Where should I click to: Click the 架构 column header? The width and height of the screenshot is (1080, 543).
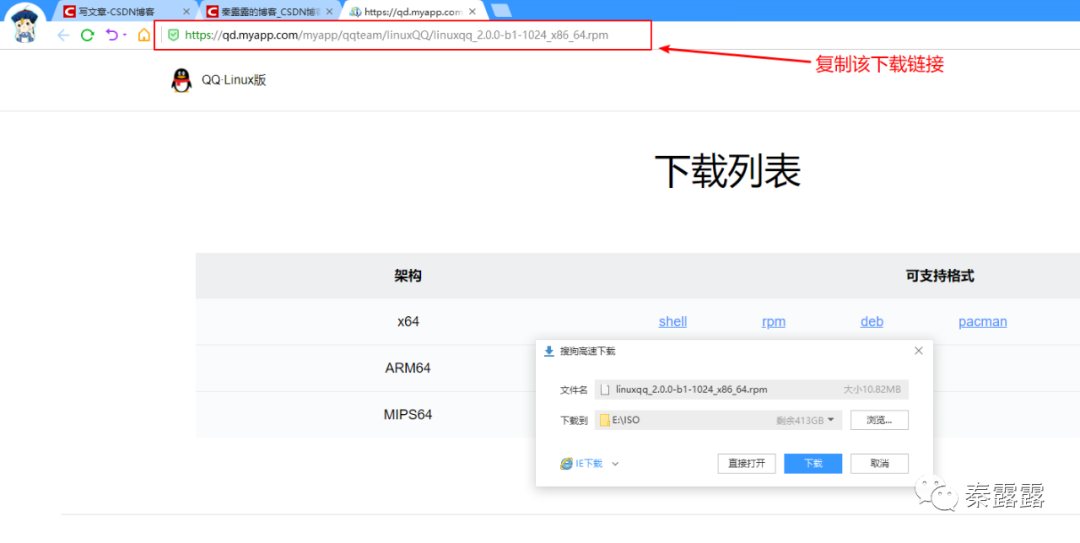[408, 276]
